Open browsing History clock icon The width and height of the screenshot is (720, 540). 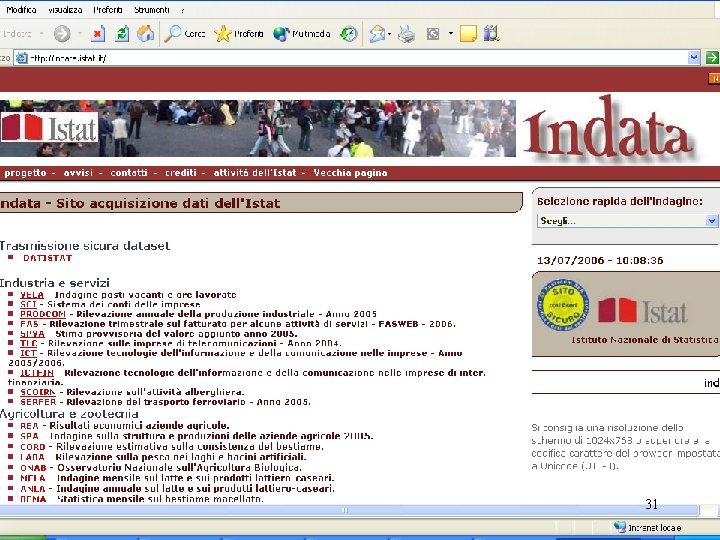coord(349,34)
